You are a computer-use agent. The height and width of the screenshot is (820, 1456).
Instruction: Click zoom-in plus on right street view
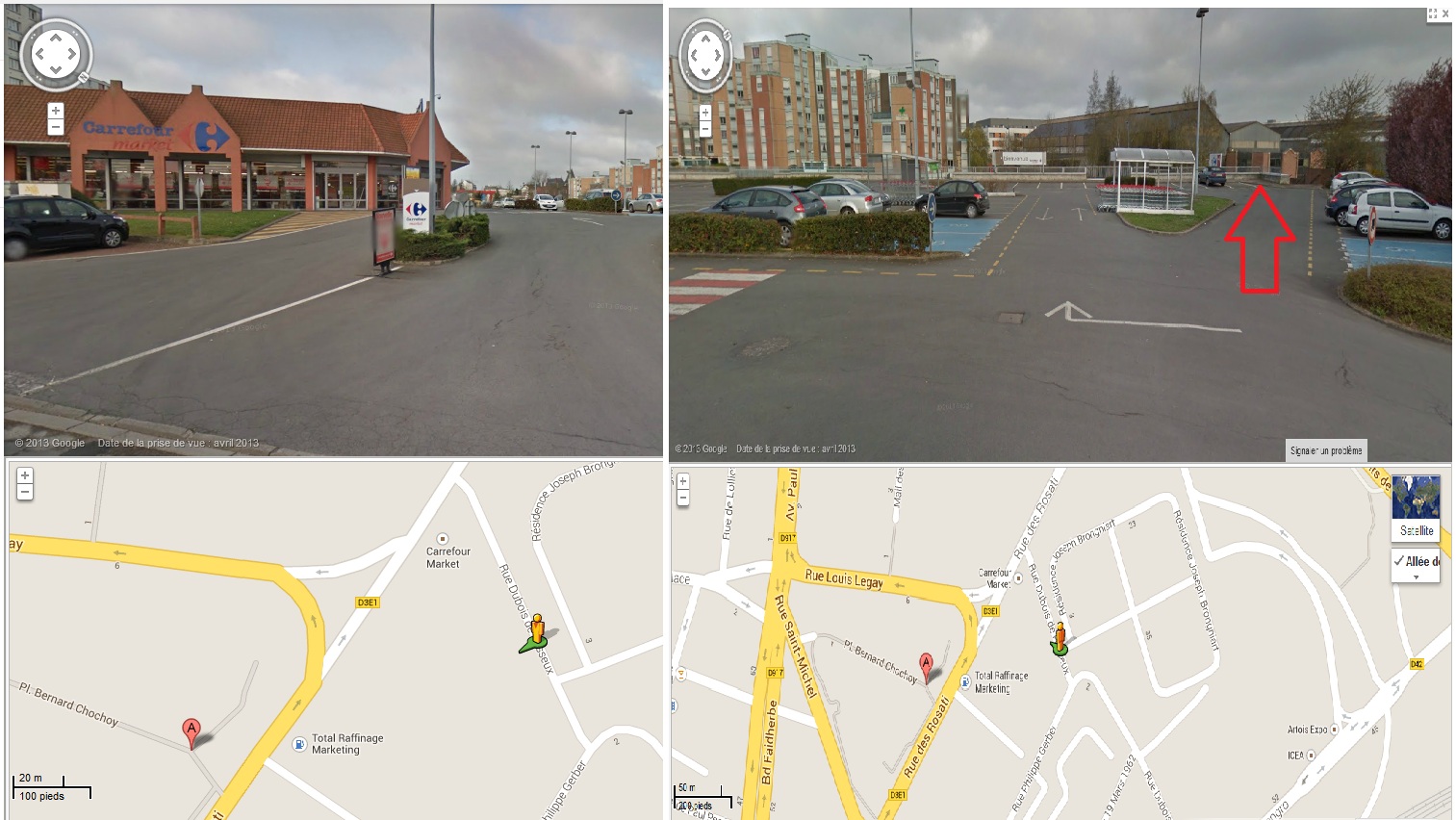[704, 114]
